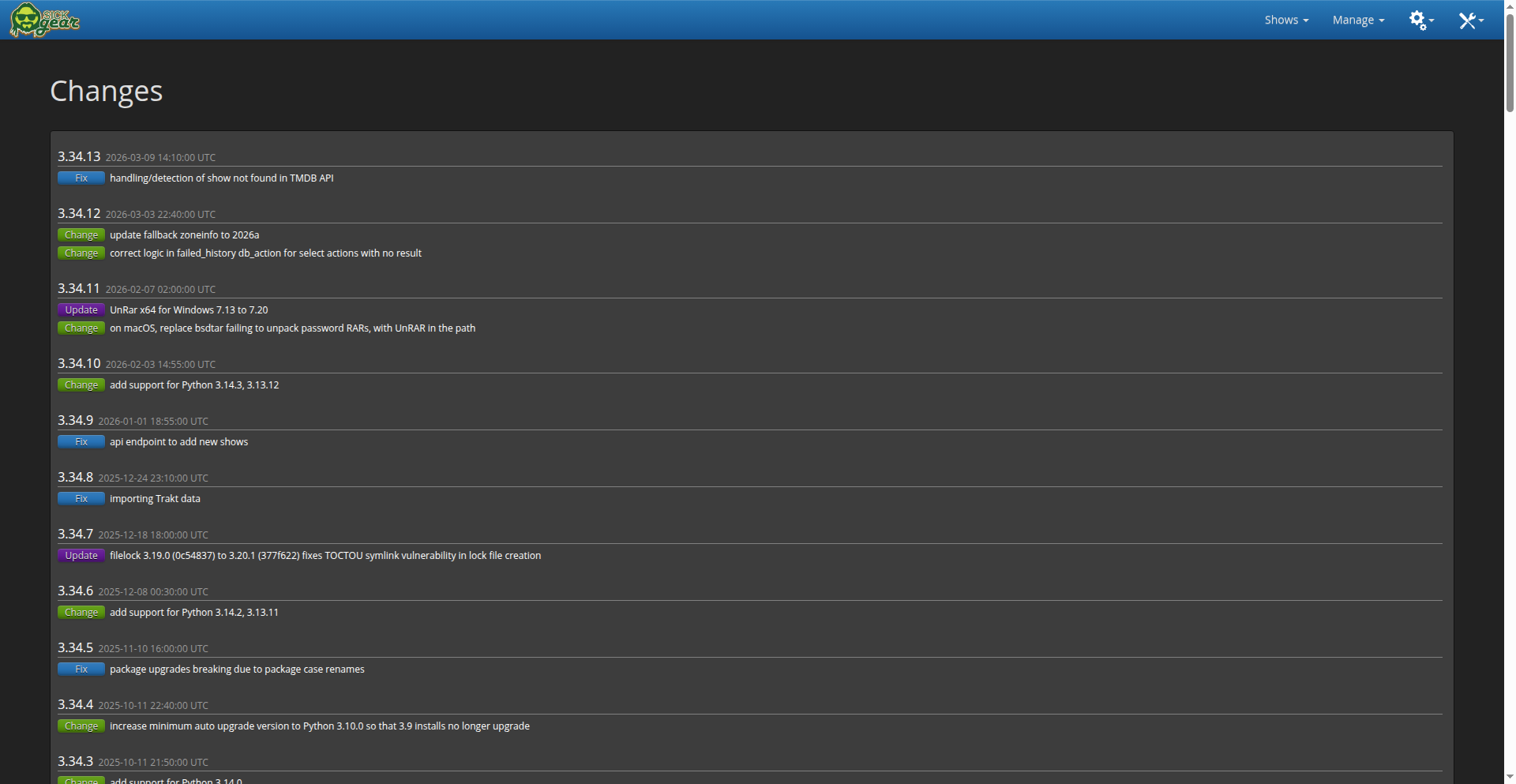Expand the Shows dropdown menu

tap(1285, 21)
